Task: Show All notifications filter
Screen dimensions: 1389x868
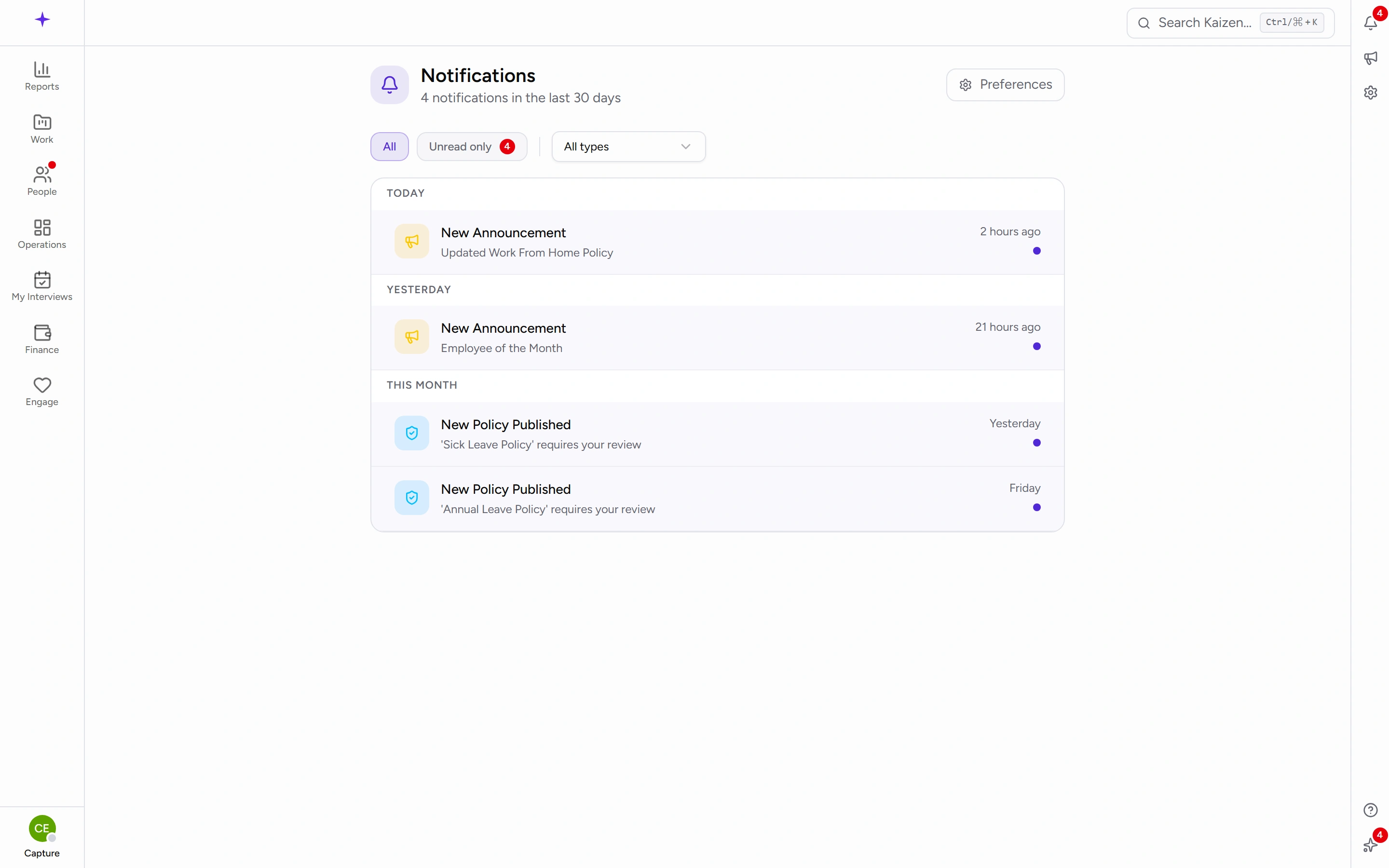Action: [390, 147]
